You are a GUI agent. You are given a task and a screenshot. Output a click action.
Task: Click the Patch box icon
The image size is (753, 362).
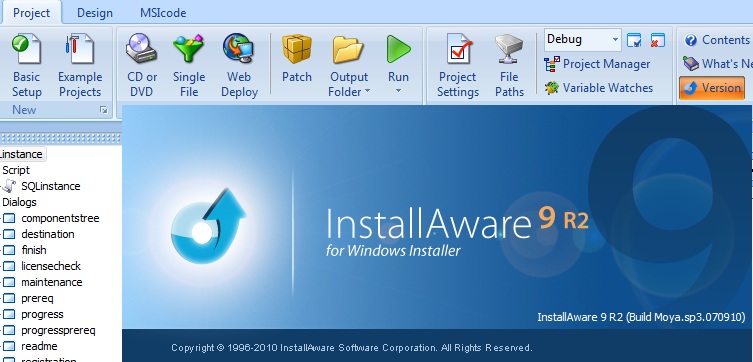[297, 49]
